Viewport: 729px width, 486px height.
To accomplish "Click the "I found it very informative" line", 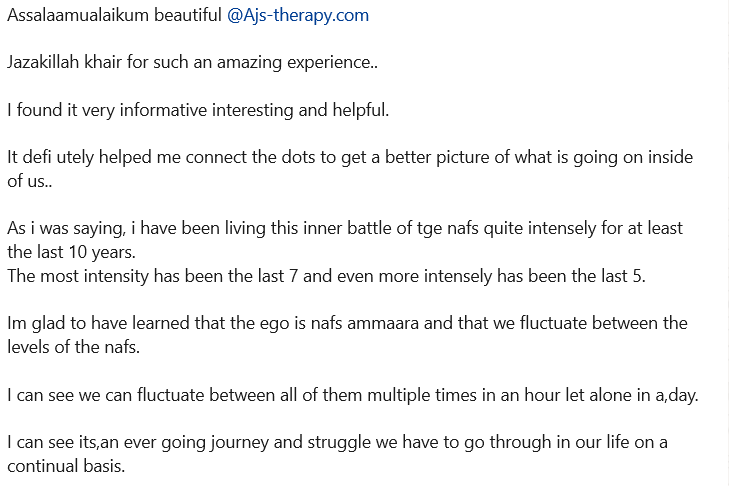I will click(198, 110).
